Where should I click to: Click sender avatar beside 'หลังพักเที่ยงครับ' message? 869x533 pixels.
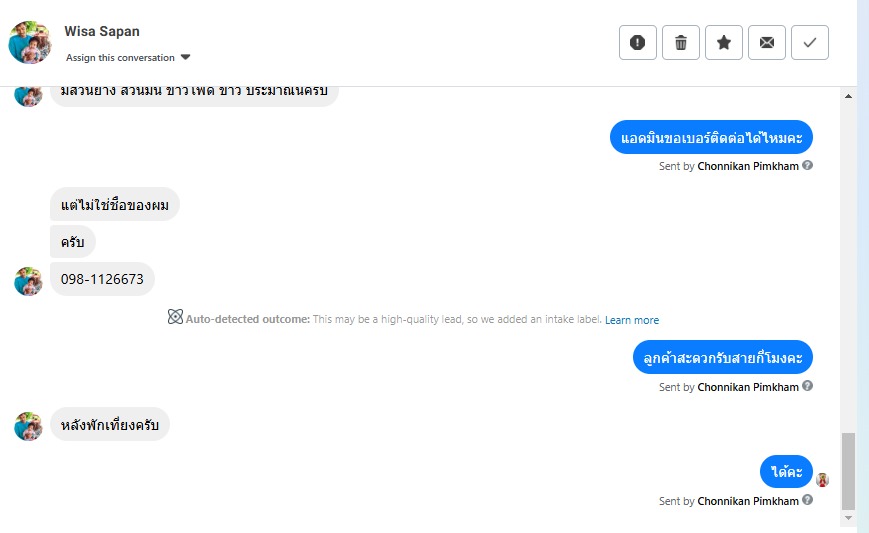pyautogui.click(x=28, y=426)
